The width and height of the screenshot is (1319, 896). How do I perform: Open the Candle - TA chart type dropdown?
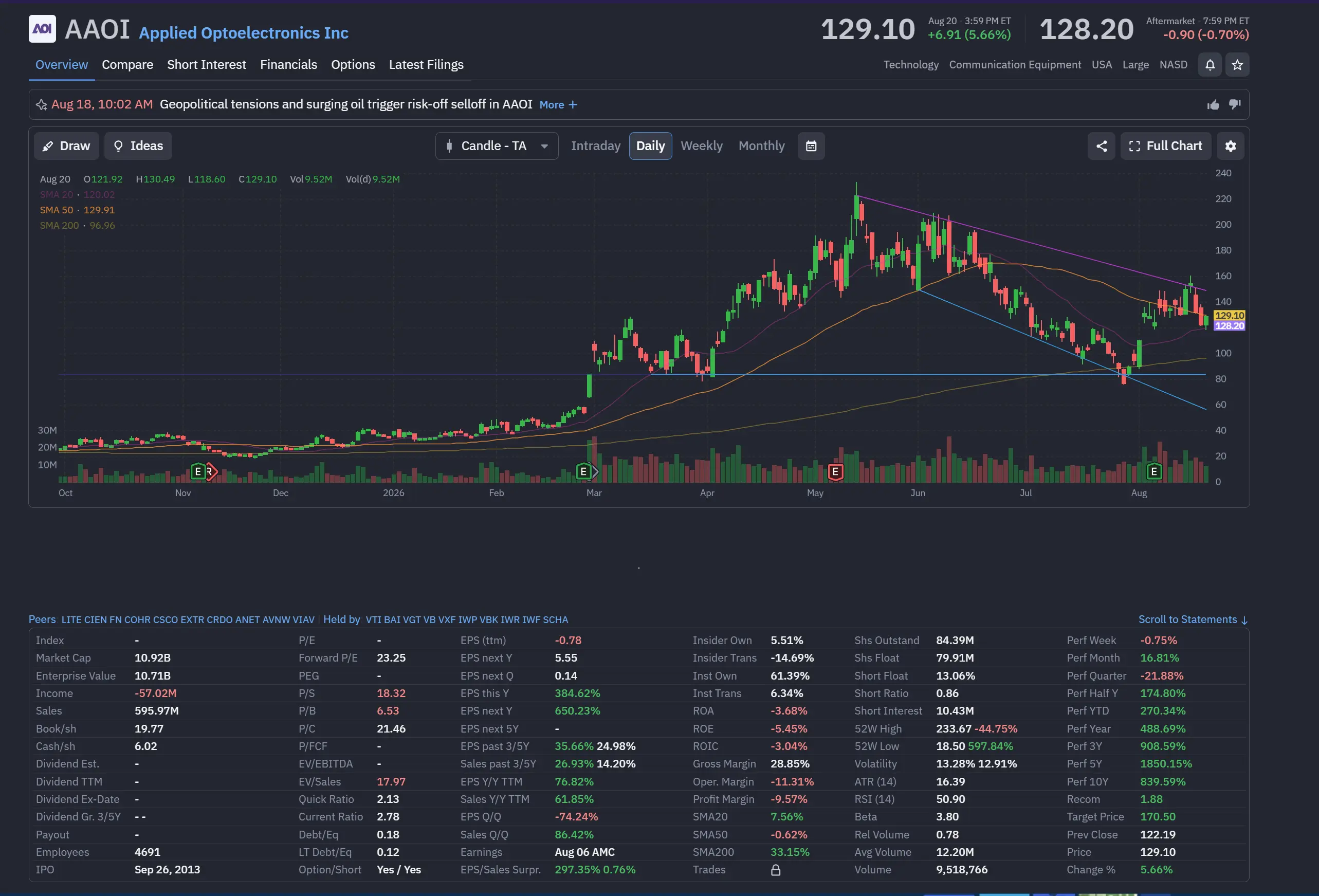(x=497, y=146)
